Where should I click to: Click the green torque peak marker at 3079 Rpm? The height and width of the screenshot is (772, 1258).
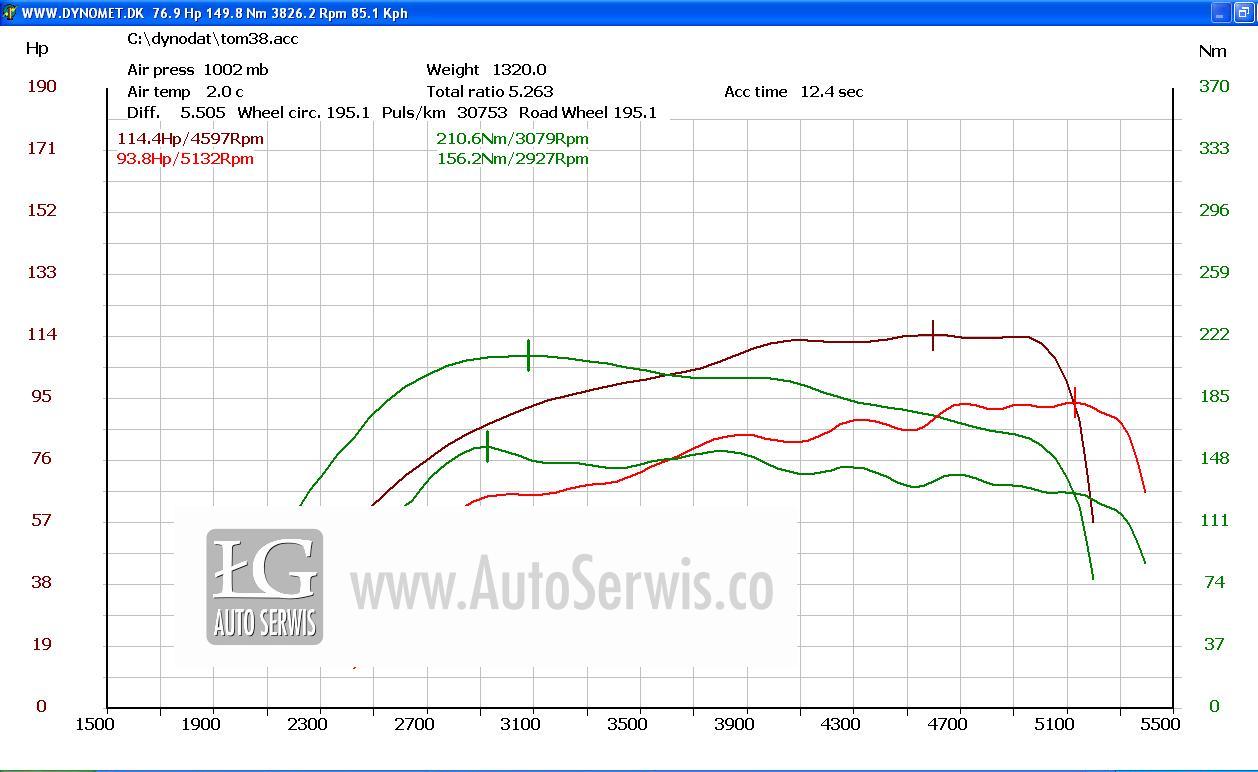point(529,355)
